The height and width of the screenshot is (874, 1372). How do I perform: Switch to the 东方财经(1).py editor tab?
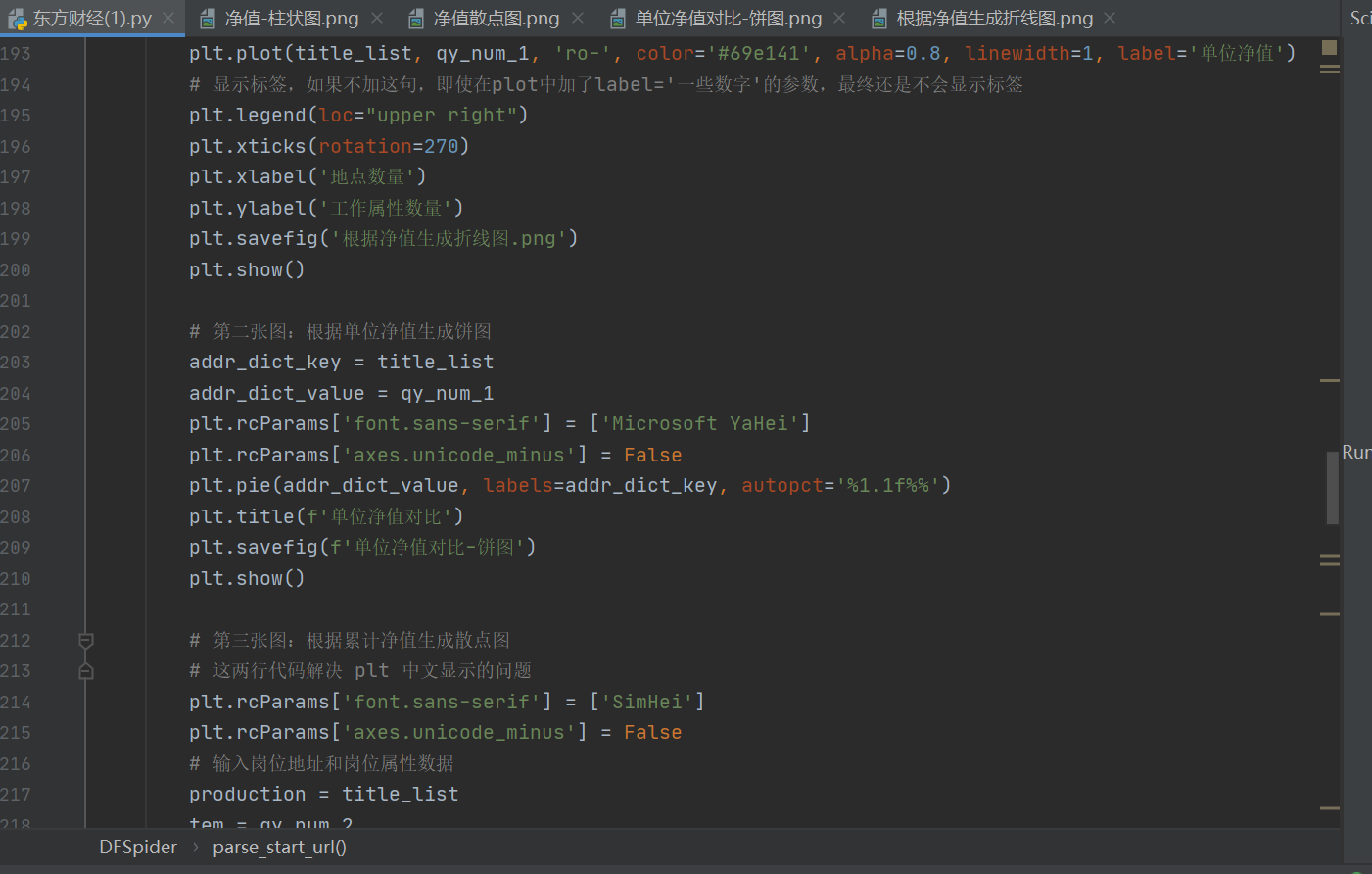(92, 18)
